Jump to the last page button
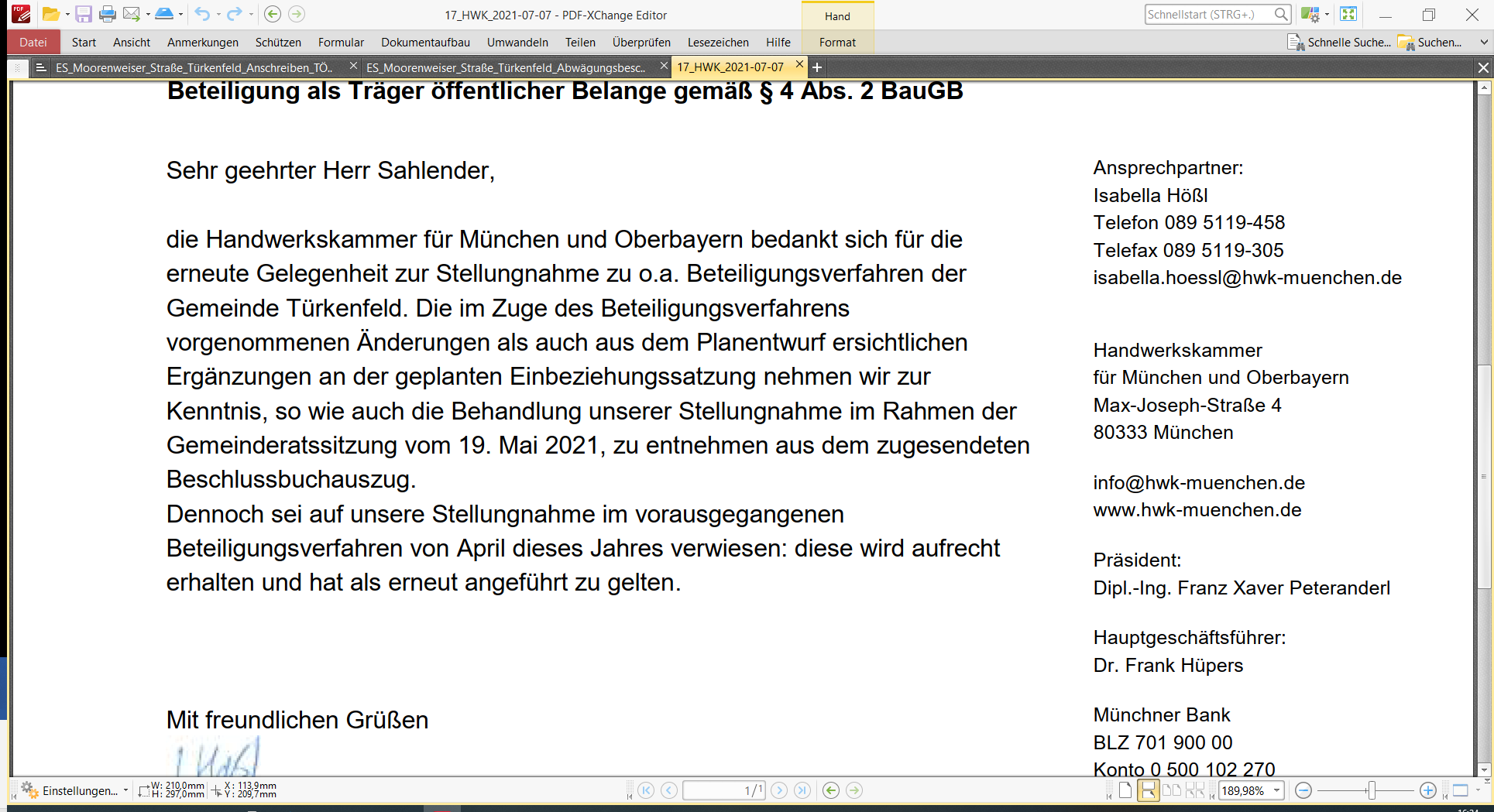Image resolution: width=1494 pixels, height=812 pixels. [802, 790]
